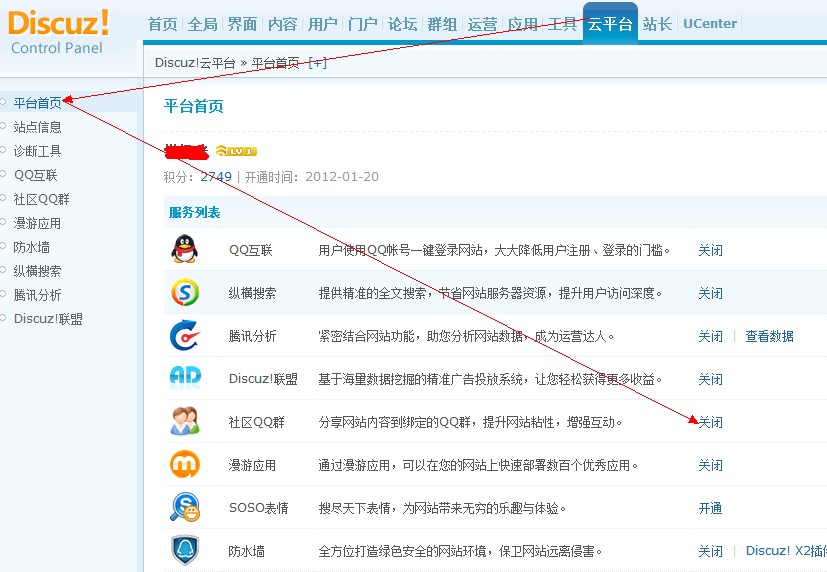
Task: Click the 积分 value 2749
Action: [x=216, y=177]
